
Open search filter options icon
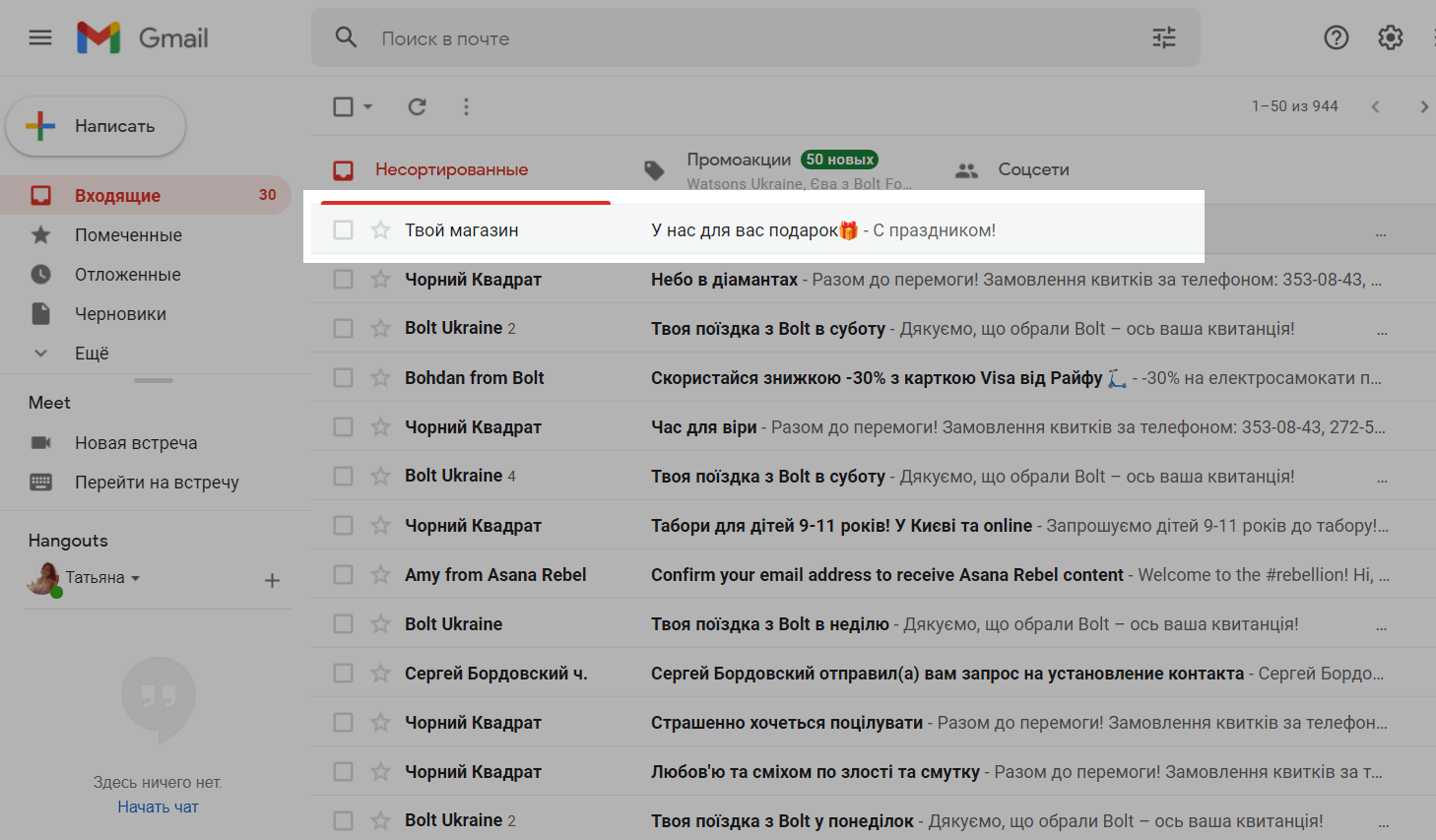coord(1164,38)
